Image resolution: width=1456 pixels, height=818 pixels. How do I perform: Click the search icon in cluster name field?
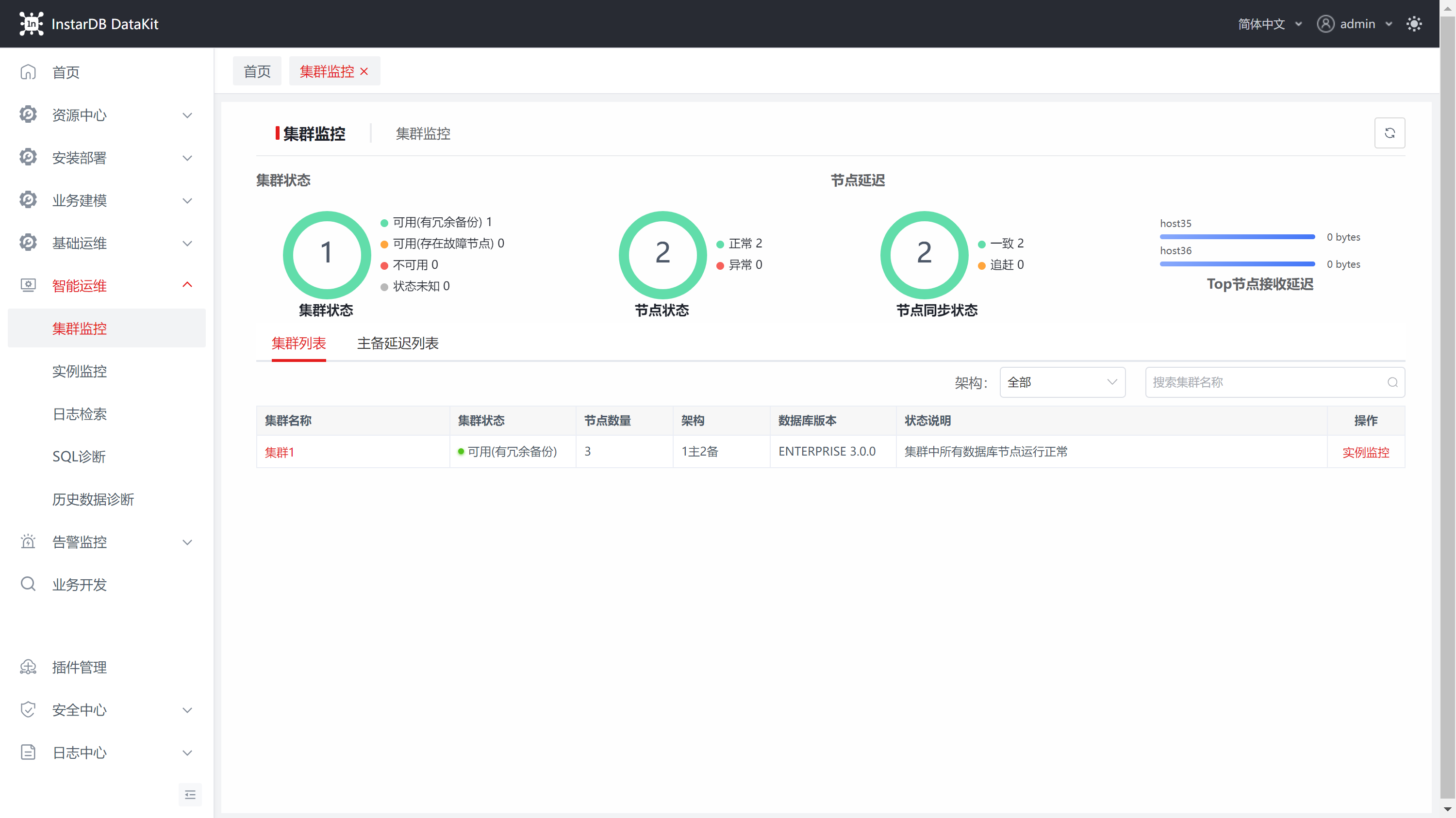[1392, 382]
